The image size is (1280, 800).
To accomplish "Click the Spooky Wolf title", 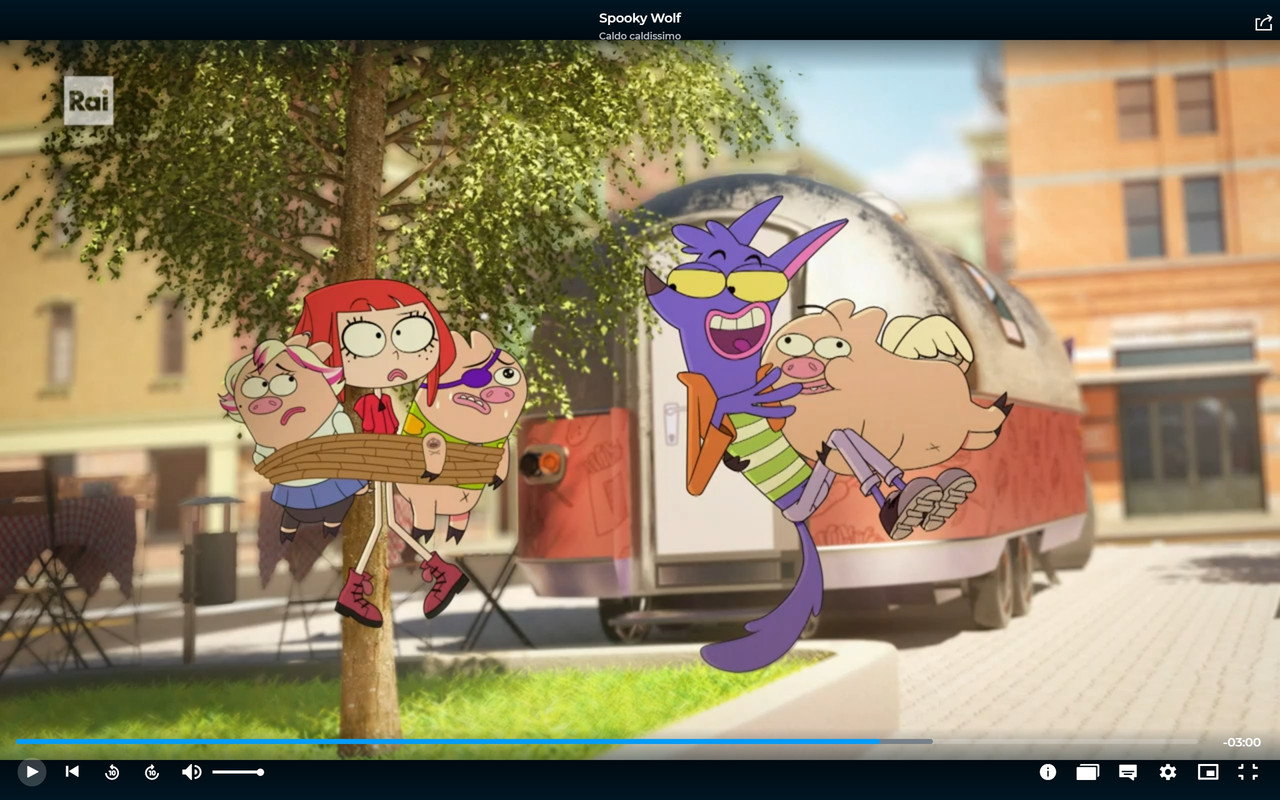I will click(640, 18).
